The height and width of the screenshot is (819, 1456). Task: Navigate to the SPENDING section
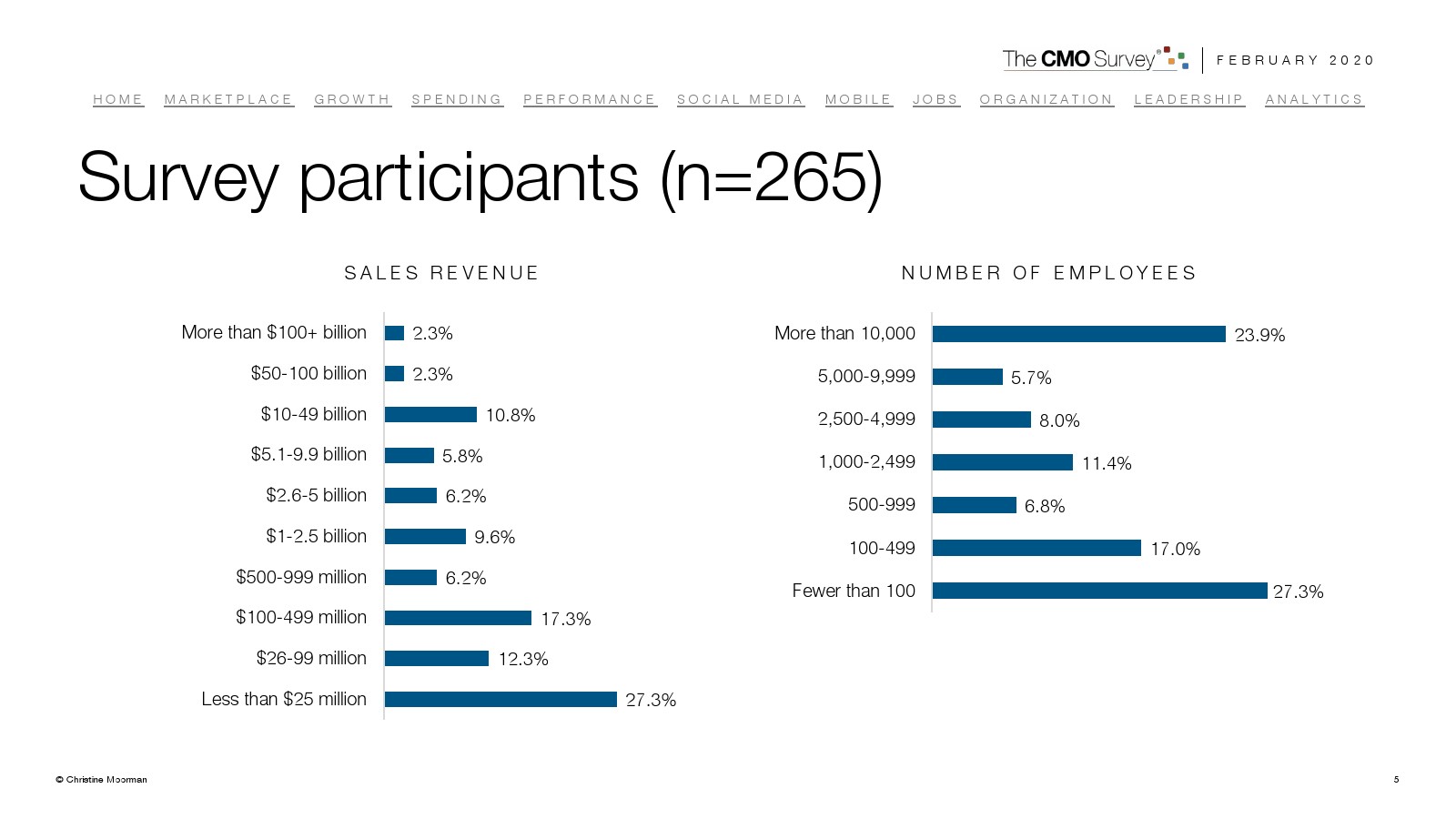(x=457, y=99)
